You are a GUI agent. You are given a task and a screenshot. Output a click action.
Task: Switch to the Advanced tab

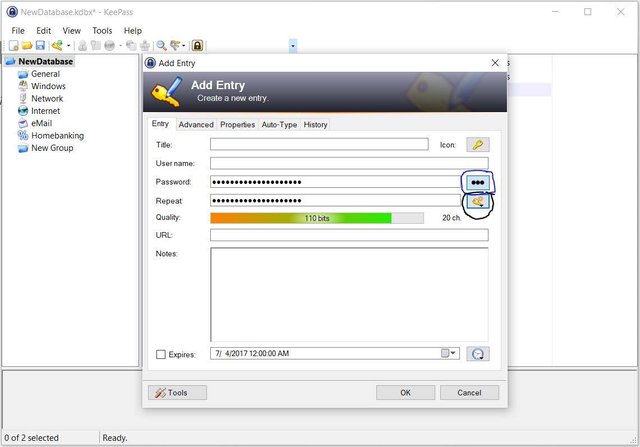point(196,125)
